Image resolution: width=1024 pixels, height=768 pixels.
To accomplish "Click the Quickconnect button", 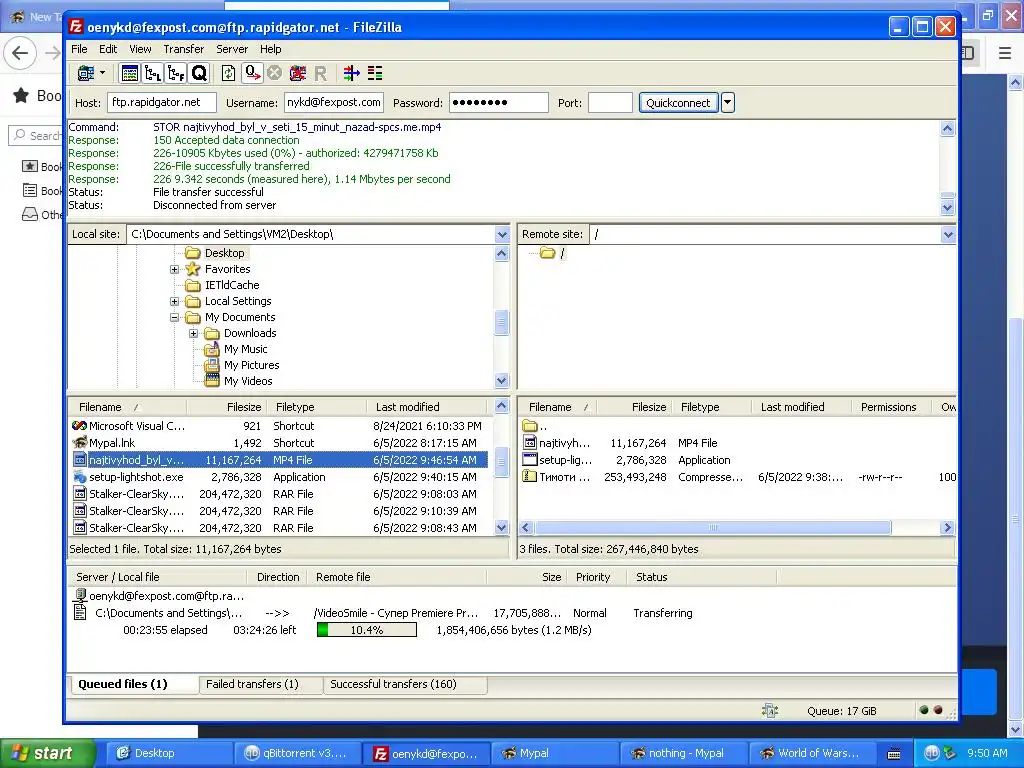I will pyautogui.click(x=678, y=103).
